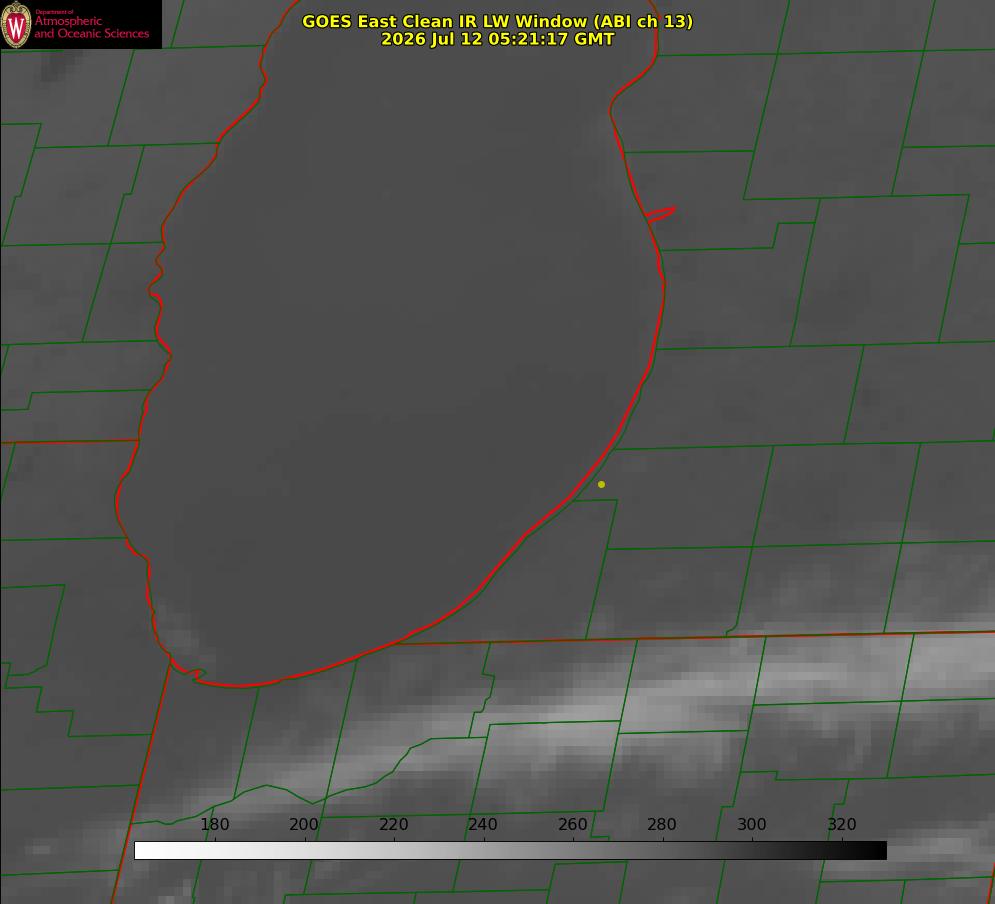Screen dimensions: 995x904
Task: Select the Atmospheric and Oceanic Sciences text
Action: pyautogui.click(x=91, y=27)
